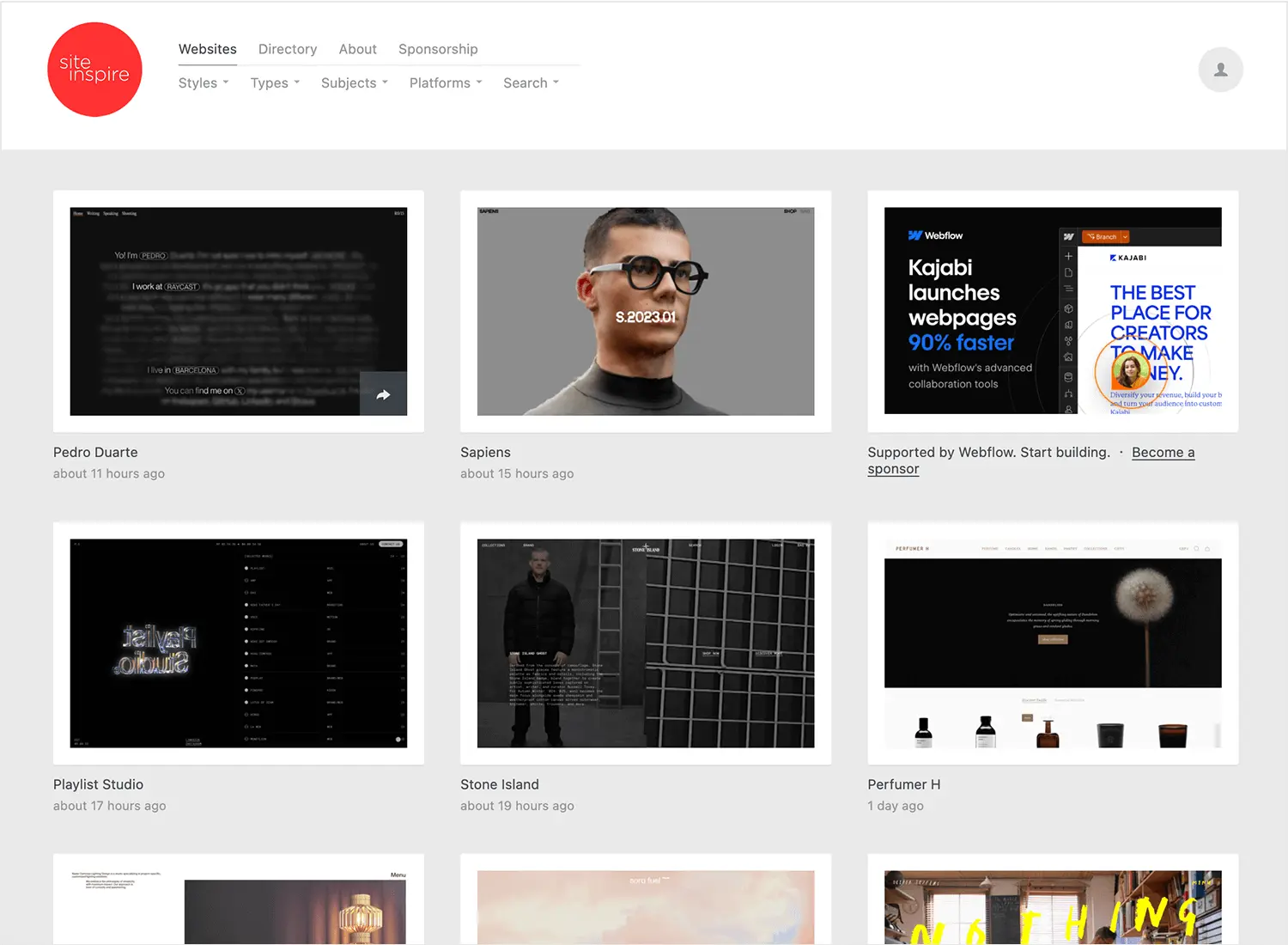1288x945 pixels.
Task: Open the Subjects dropdown
Action: point(355,83)
